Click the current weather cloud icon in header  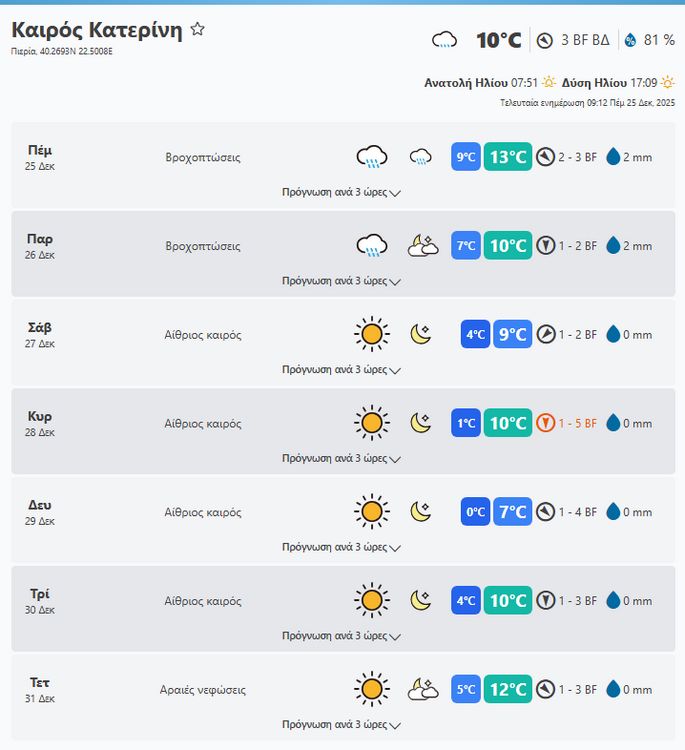[x=444, y=40]
